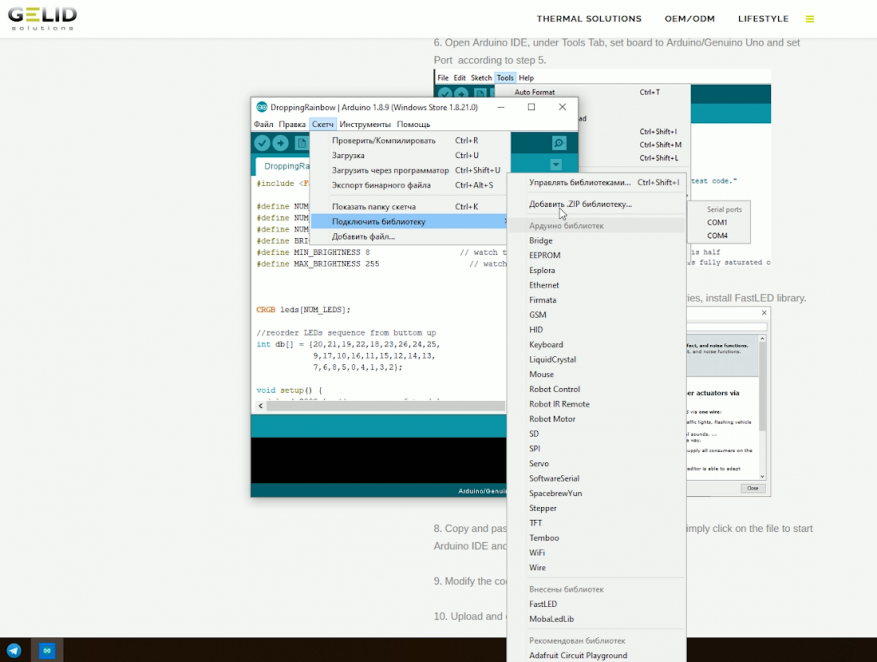The width and height of the screenshot is (877, 662).
Task: Click the Verify checkmark toolbar icon
Action: click(x=262, y=143)
